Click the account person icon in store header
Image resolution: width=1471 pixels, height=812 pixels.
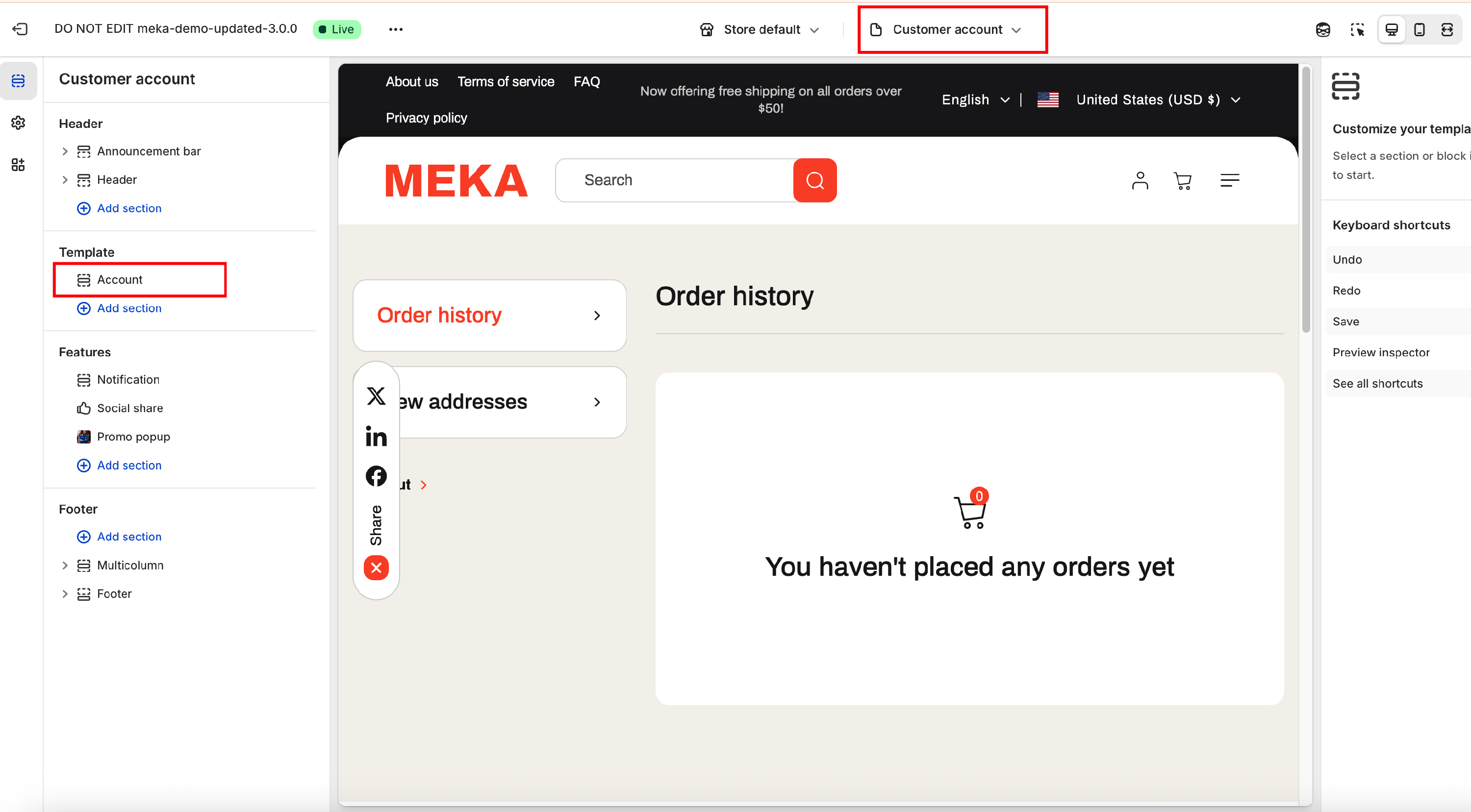point(1140,180)
